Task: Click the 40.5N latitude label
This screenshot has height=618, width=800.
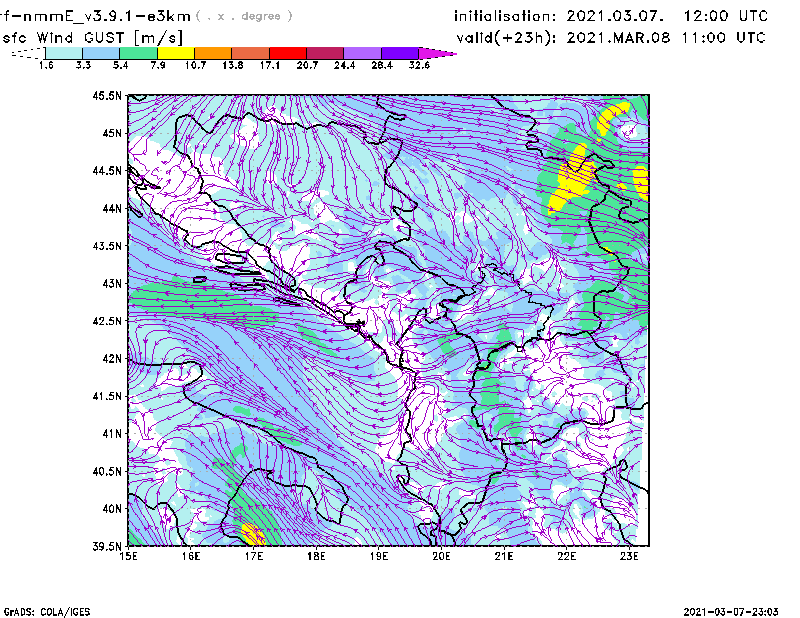Action: click(x=107, y=472)
